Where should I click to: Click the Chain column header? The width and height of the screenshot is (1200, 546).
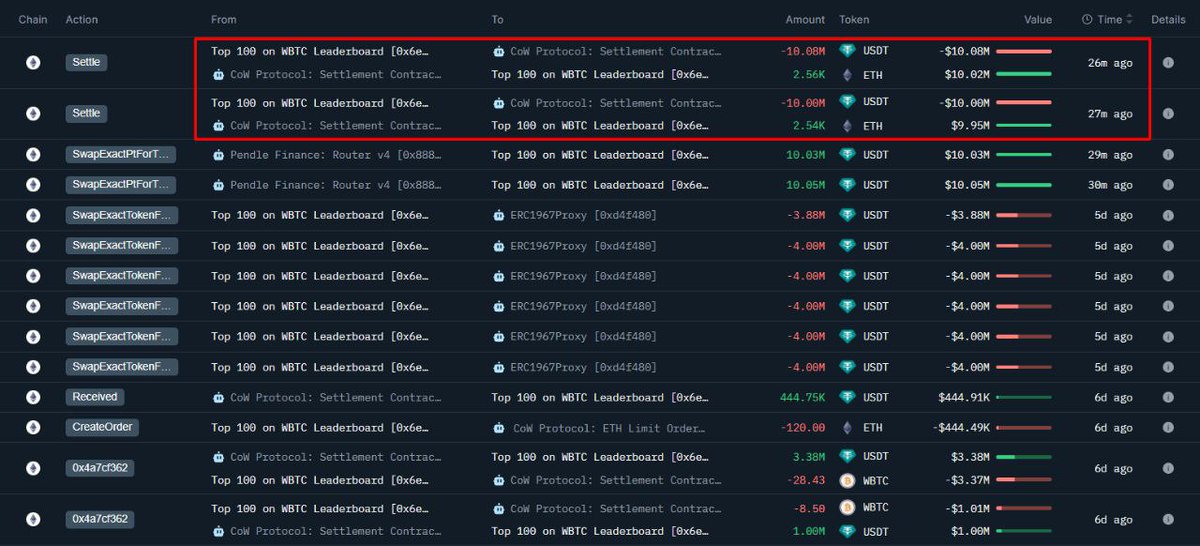click(33, 19)
